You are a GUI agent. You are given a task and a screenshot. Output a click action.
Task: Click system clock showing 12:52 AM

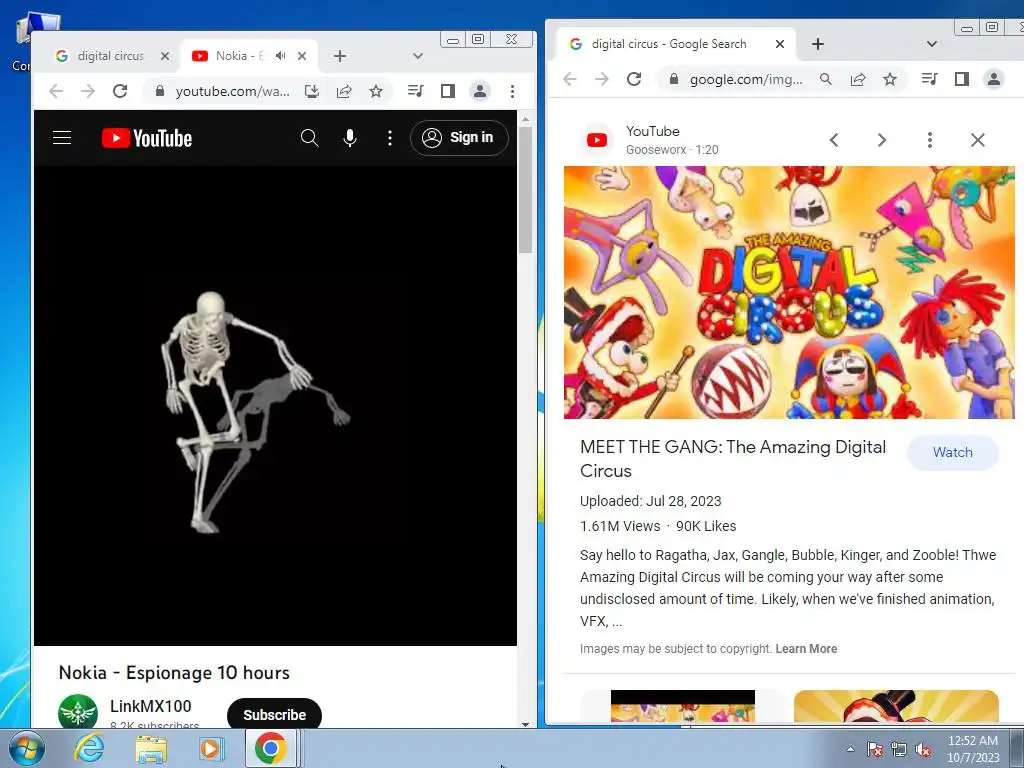(x=973, y=749)
